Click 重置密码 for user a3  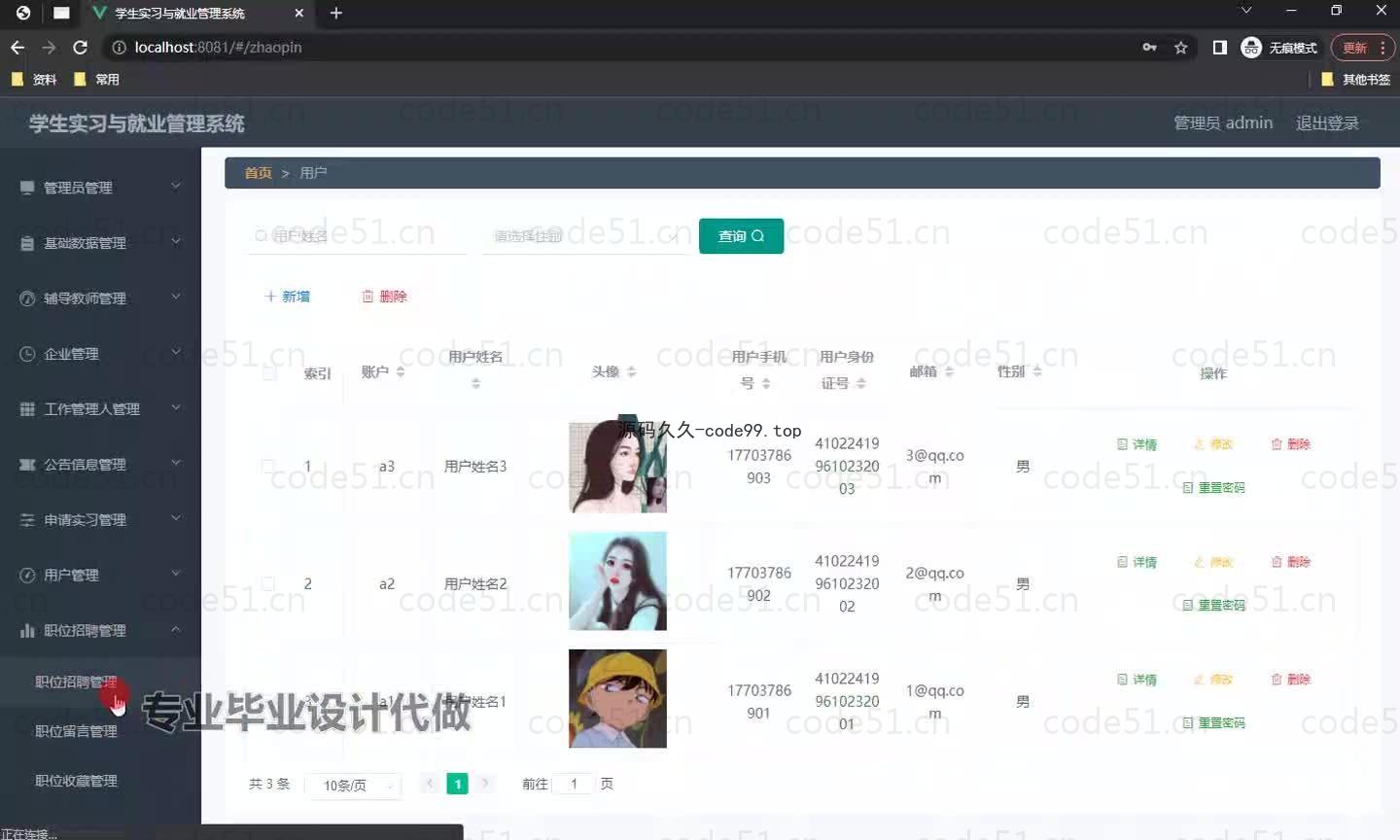[1213, 487]
